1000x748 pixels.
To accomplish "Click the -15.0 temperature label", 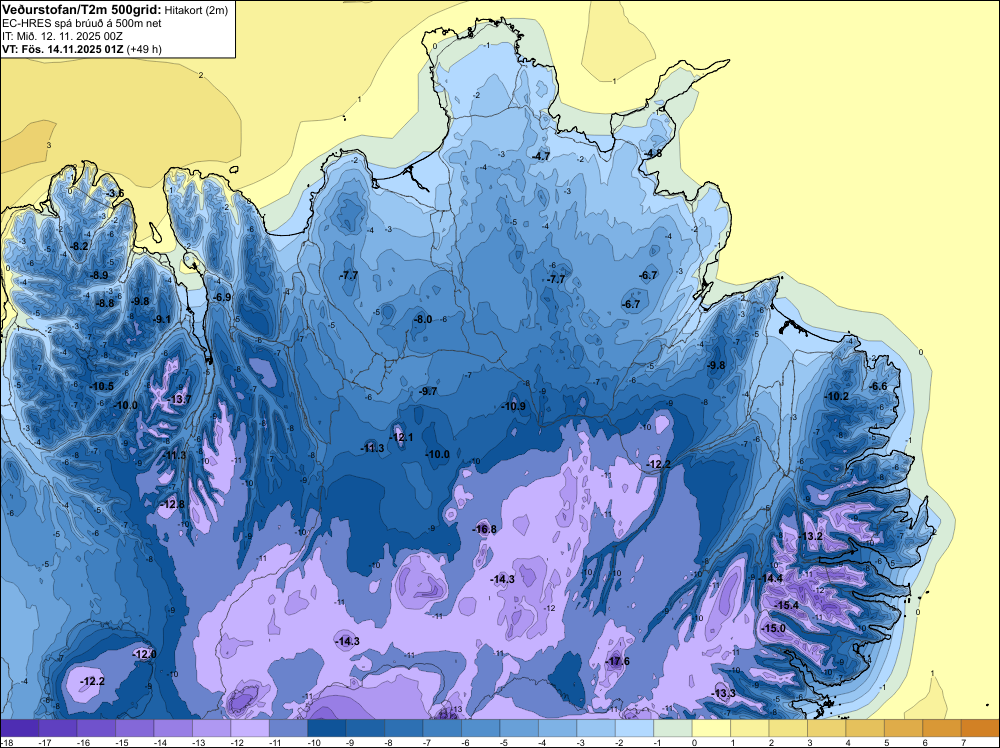I will (x=774, y=629).
